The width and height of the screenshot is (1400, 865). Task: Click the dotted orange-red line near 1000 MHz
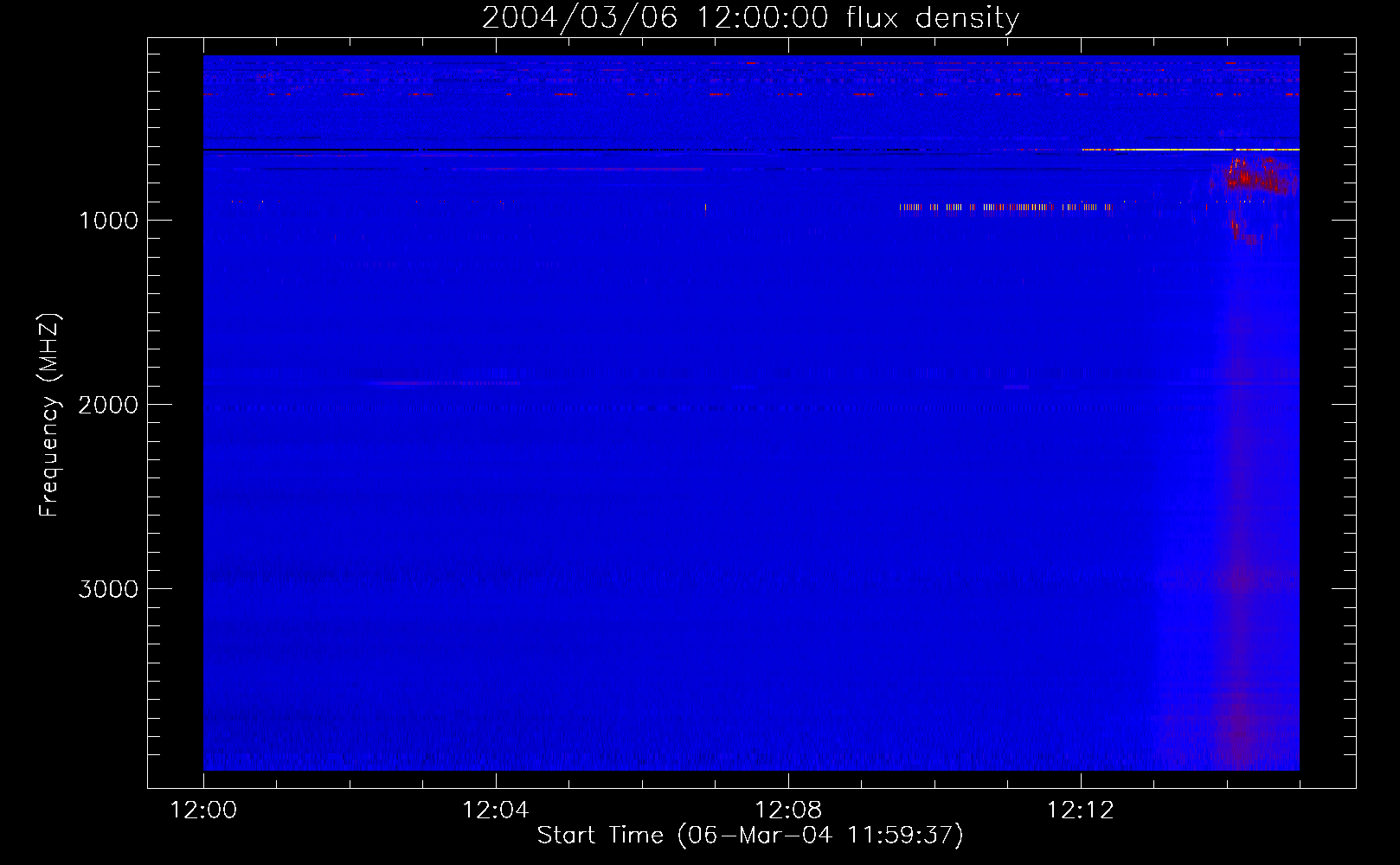(x=1005, y=208)
